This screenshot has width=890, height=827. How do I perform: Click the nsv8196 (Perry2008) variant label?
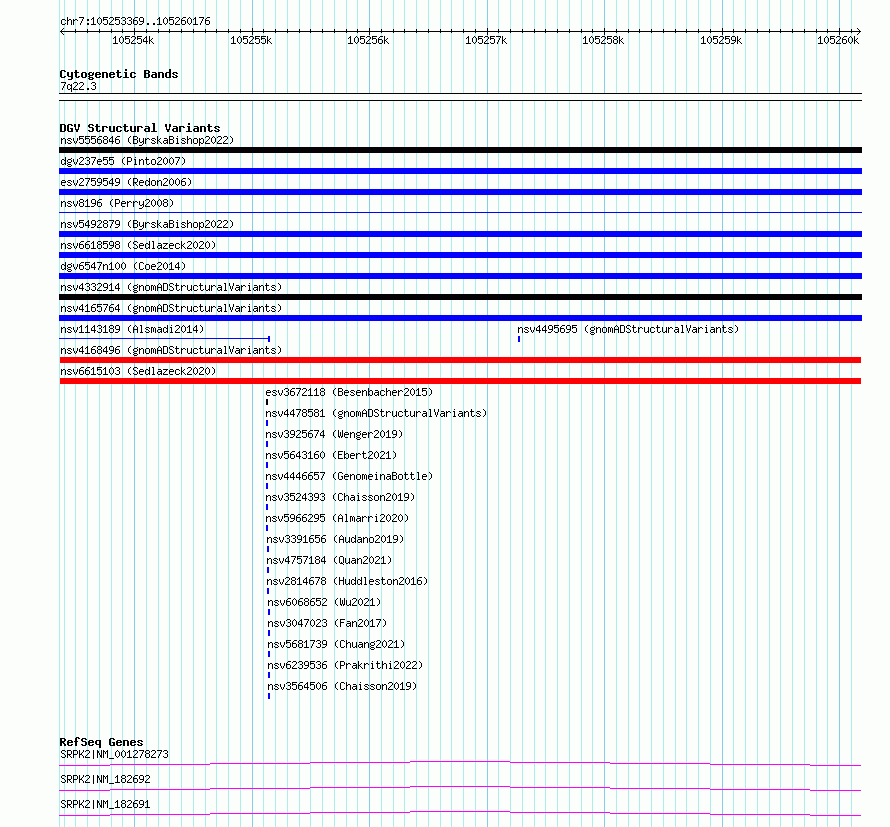click(x=117, y=203)
